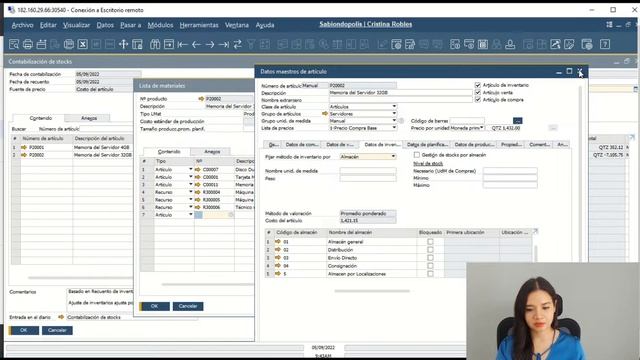Click the refresh swap-arrows toolbar icon
Viewport: 640px width, 360px height.
(238, 44)
